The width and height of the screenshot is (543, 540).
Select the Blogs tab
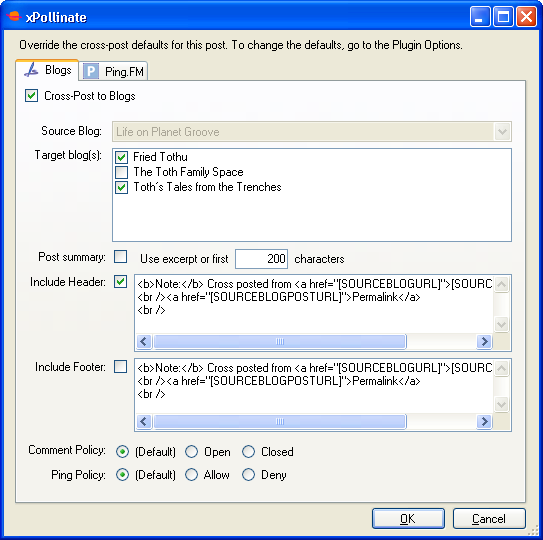[47, 70]
